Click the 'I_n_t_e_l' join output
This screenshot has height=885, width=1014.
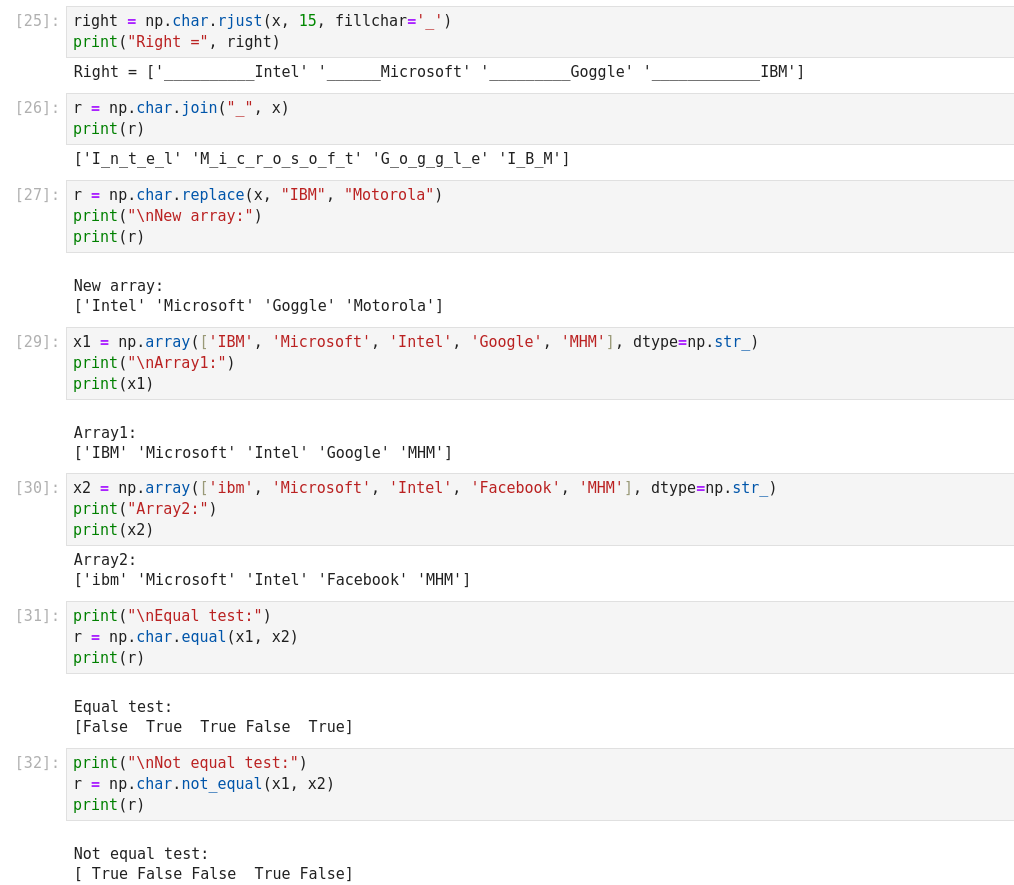(321, 159)
